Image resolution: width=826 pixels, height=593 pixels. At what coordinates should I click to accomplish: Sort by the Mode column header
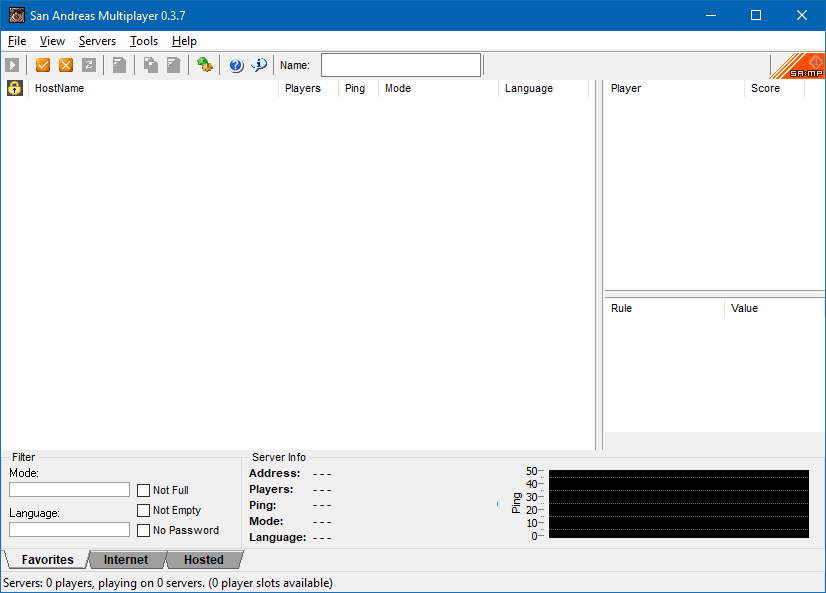(x=438, y=88)
